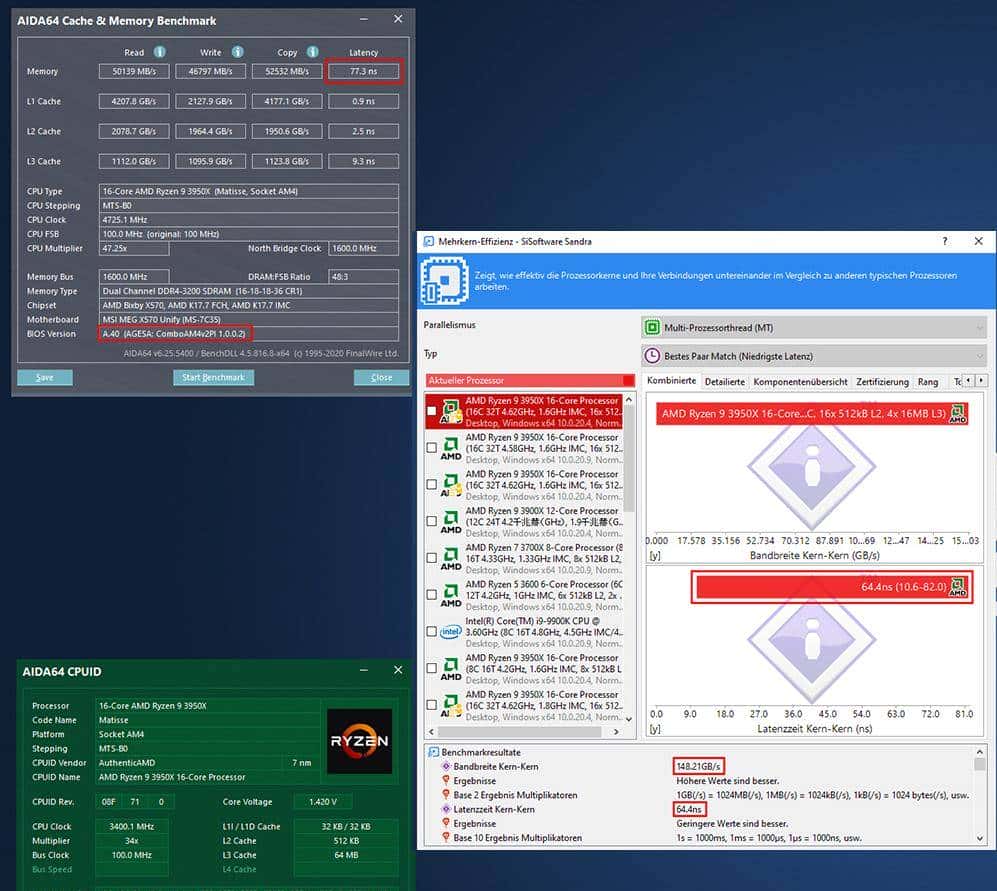Viewport: 997px width, 891px height.
Task: Click the Save button in AIDA64
Action: [45, 377]
